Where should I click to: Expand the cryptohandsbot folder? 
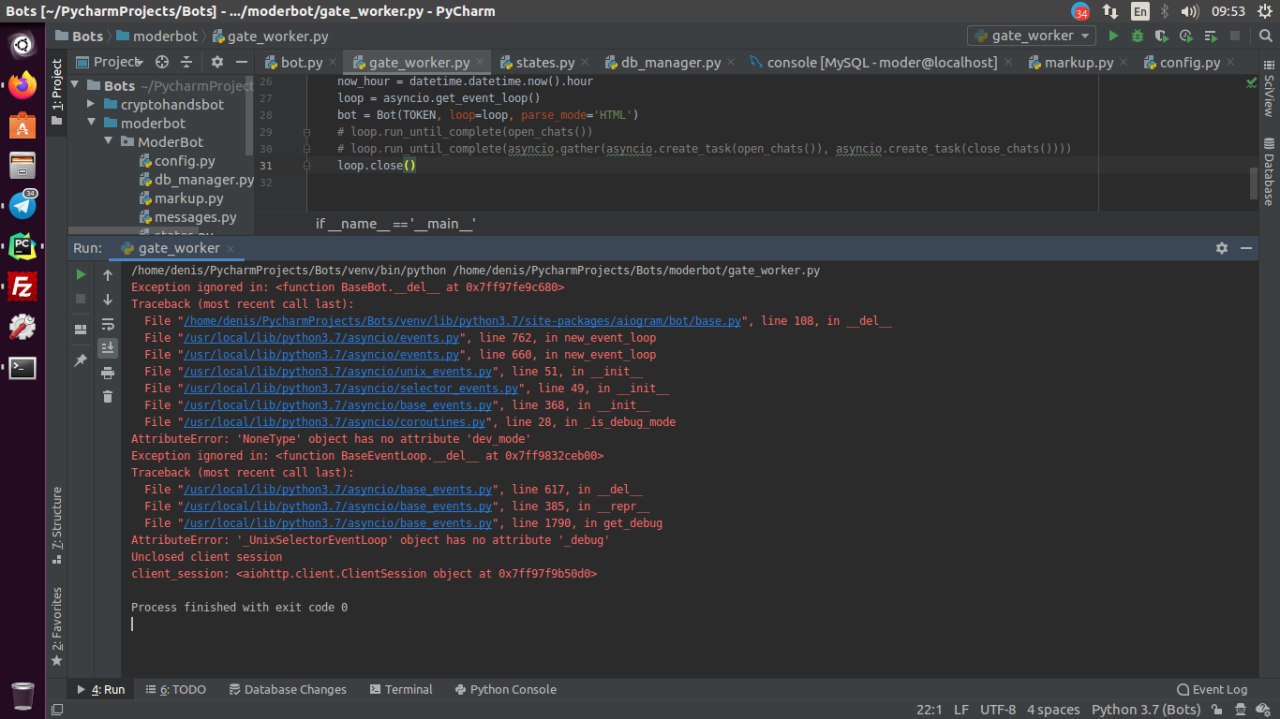(x=90, y=104)
